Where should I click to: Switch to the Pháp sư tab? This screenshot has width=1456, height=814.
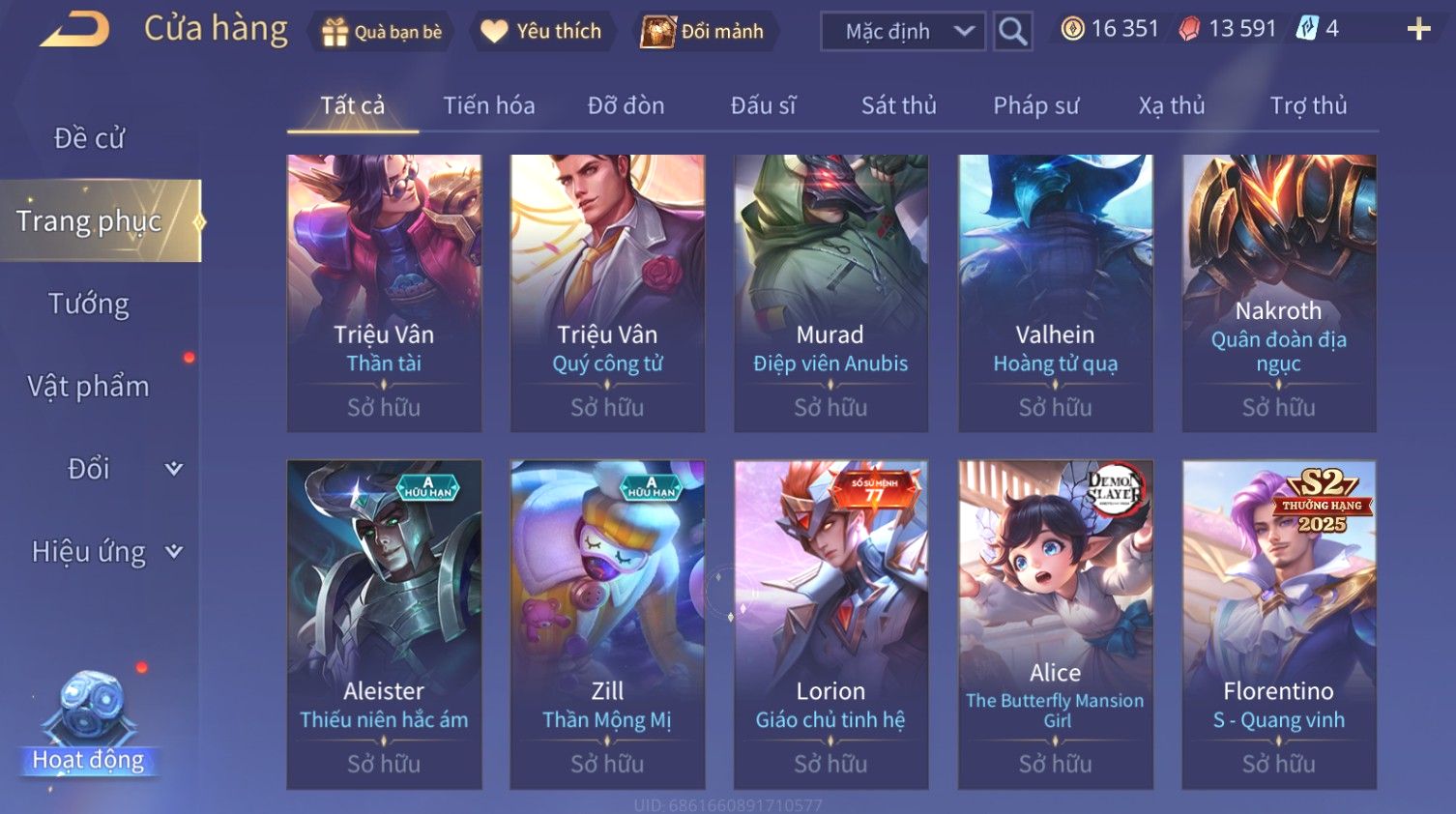point(1036,105)
